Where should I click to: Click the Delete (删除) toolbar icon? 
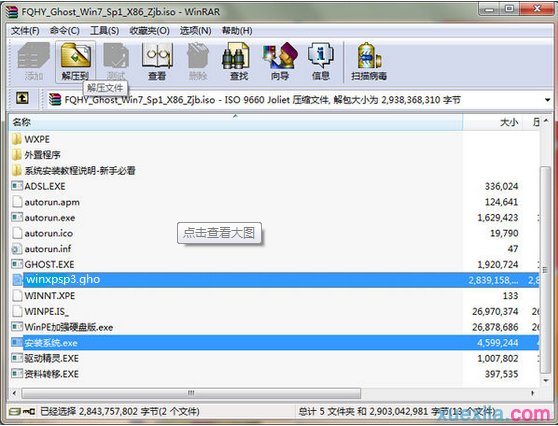(198, 56)
